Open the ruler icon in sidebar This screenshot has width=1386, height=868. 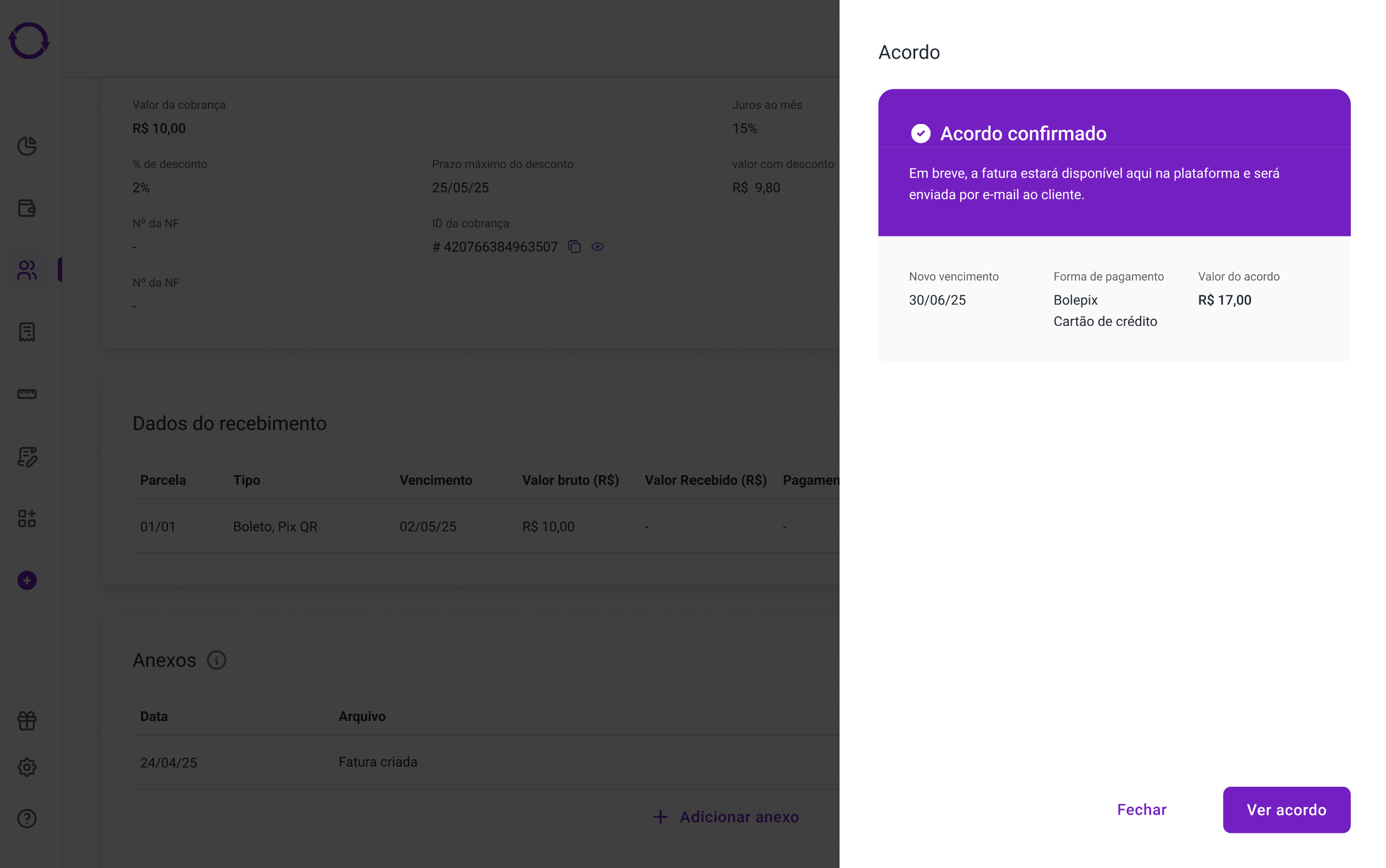pos(27,394)
